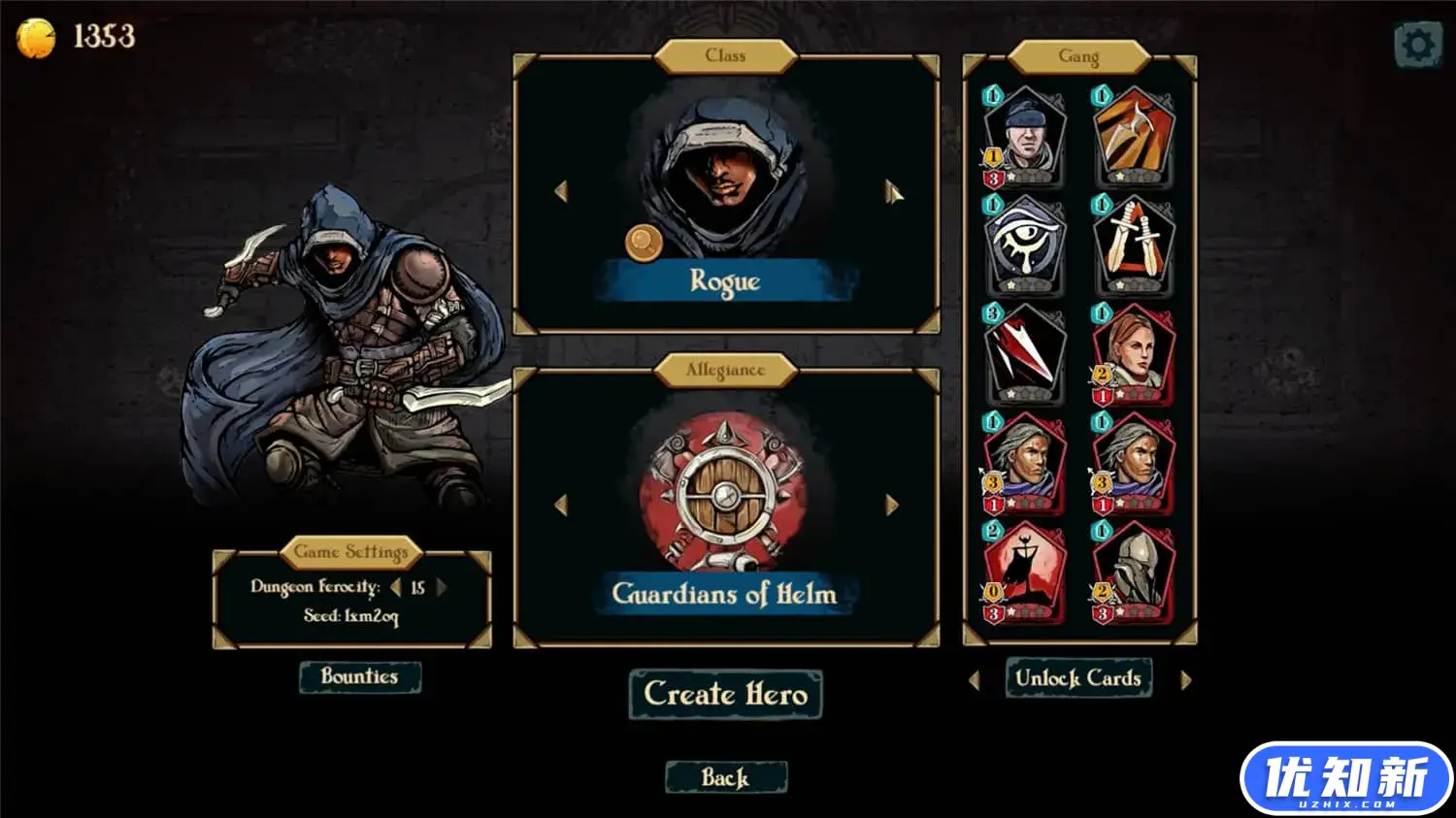Screen dimensions: 1456x818
Task: Click the Create Hero button
Action: point(726,695)
